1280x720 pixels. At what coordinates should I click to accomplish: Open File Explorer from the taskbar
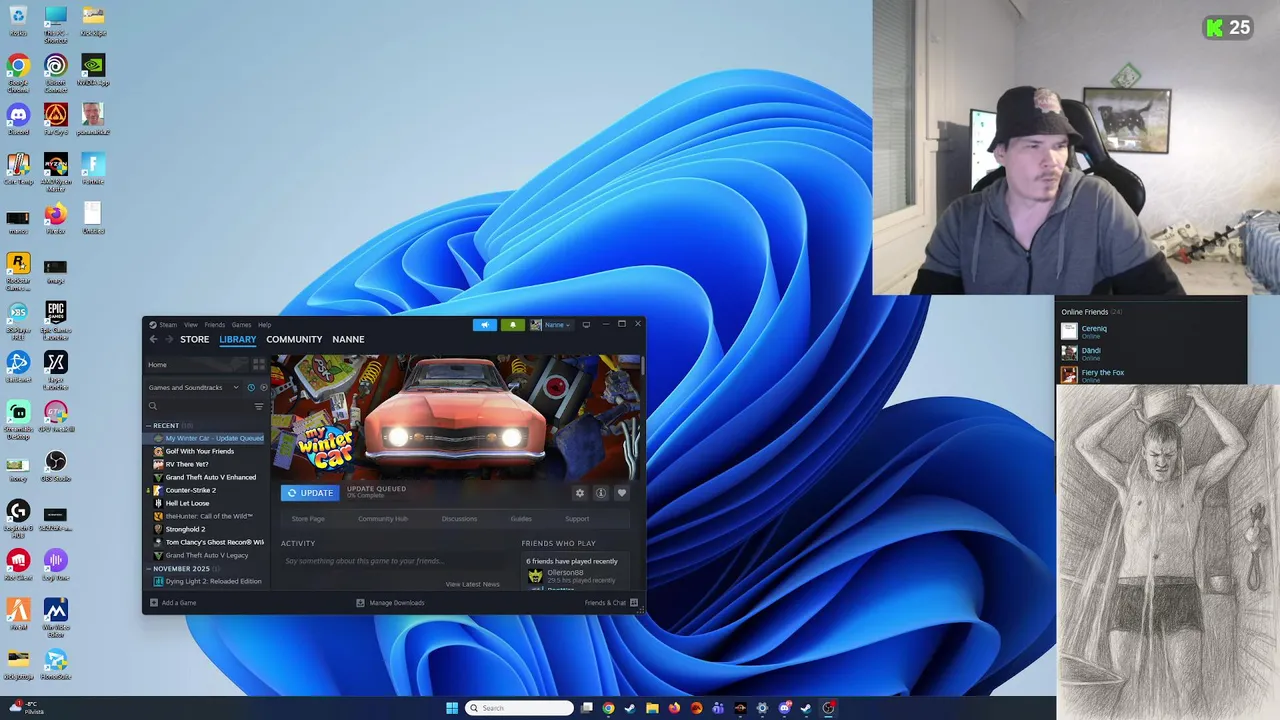652,708
